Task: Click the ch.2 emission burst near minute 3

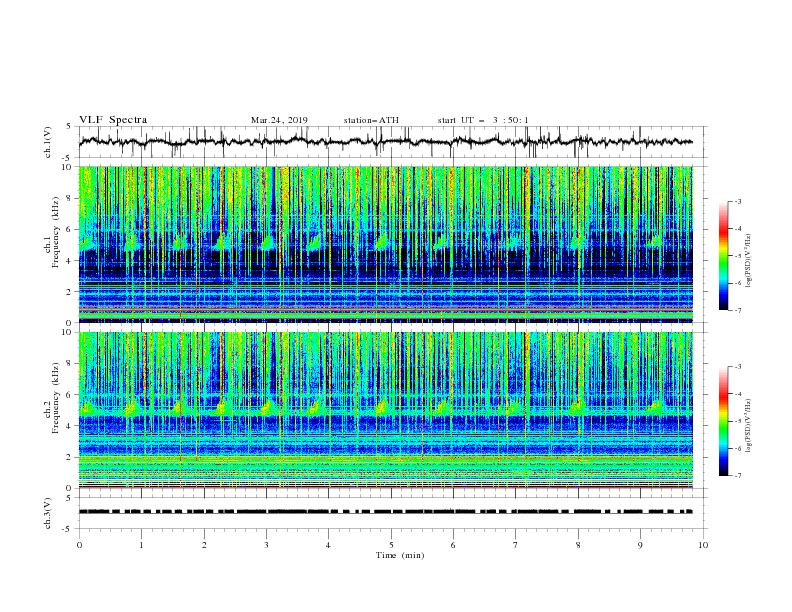Action: click(267, 407)
